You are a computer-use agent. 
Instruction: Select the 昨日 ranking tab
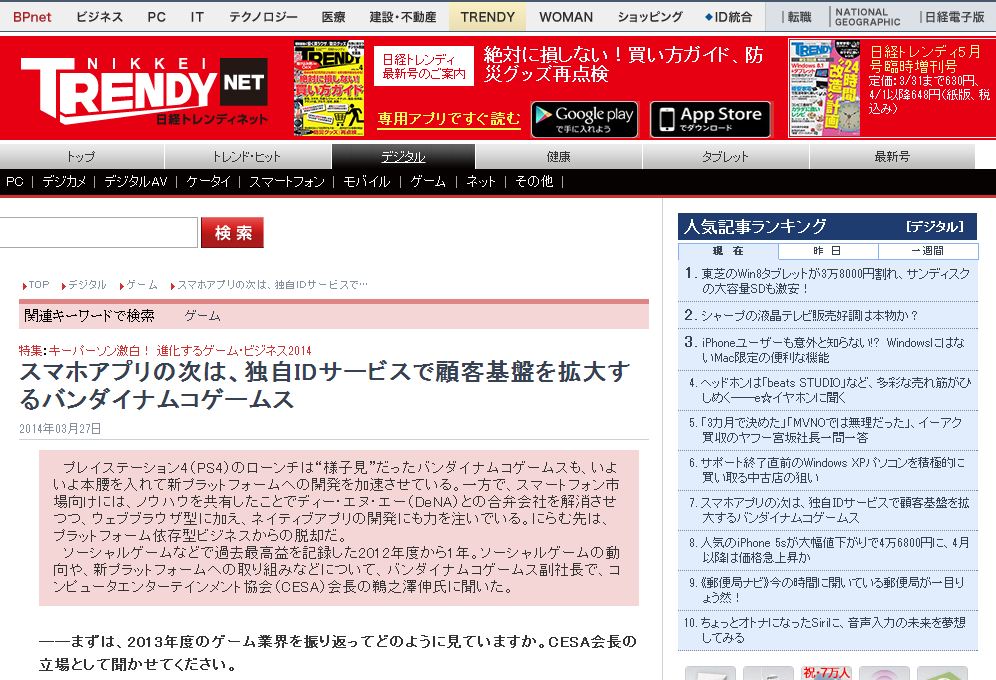pyautogui.click(x=828, y=251)
